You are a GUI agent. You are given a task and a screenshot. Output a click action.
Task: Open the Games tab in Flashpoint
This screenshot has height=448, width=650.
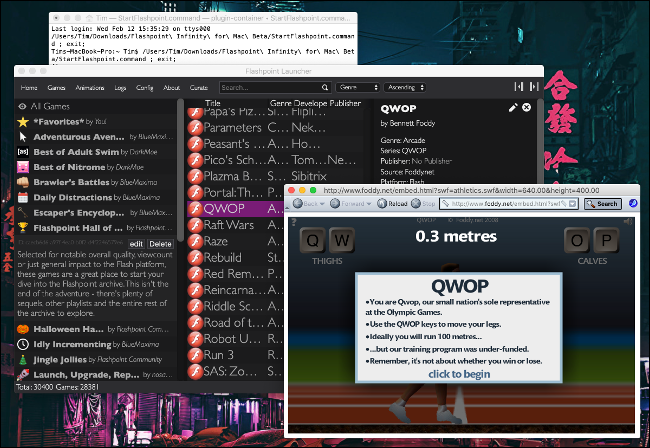tap(57, 87)
